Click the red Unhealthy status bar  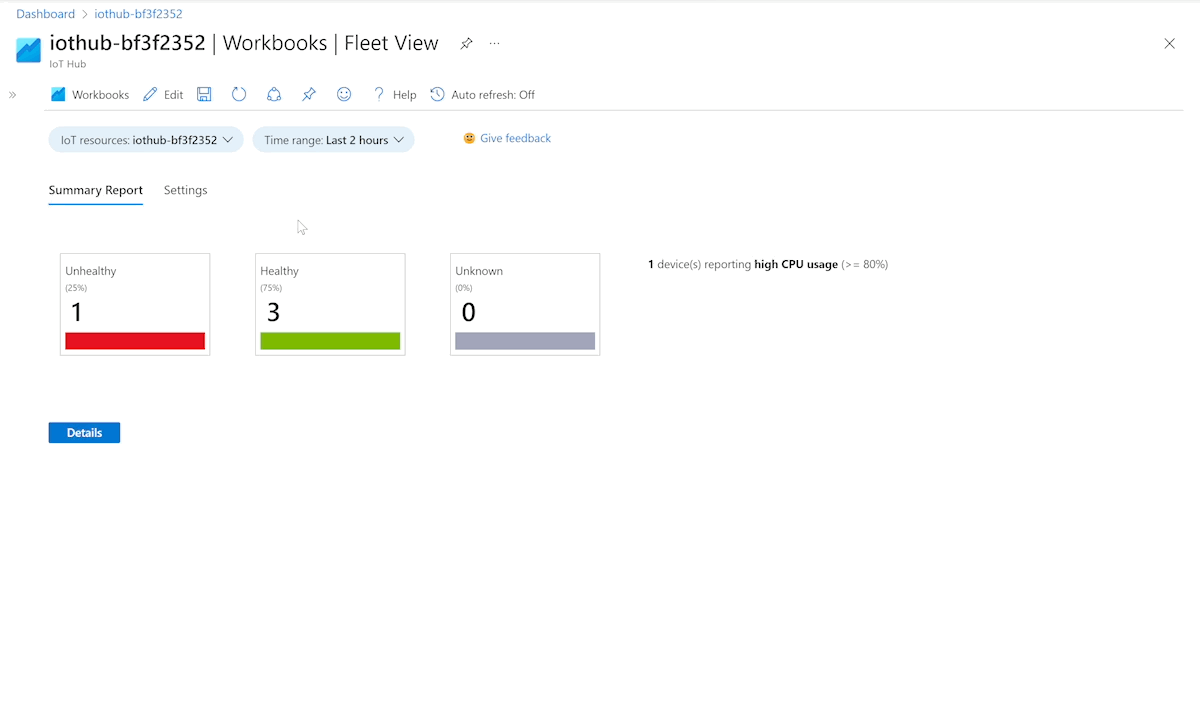click(x=135, y=341)
